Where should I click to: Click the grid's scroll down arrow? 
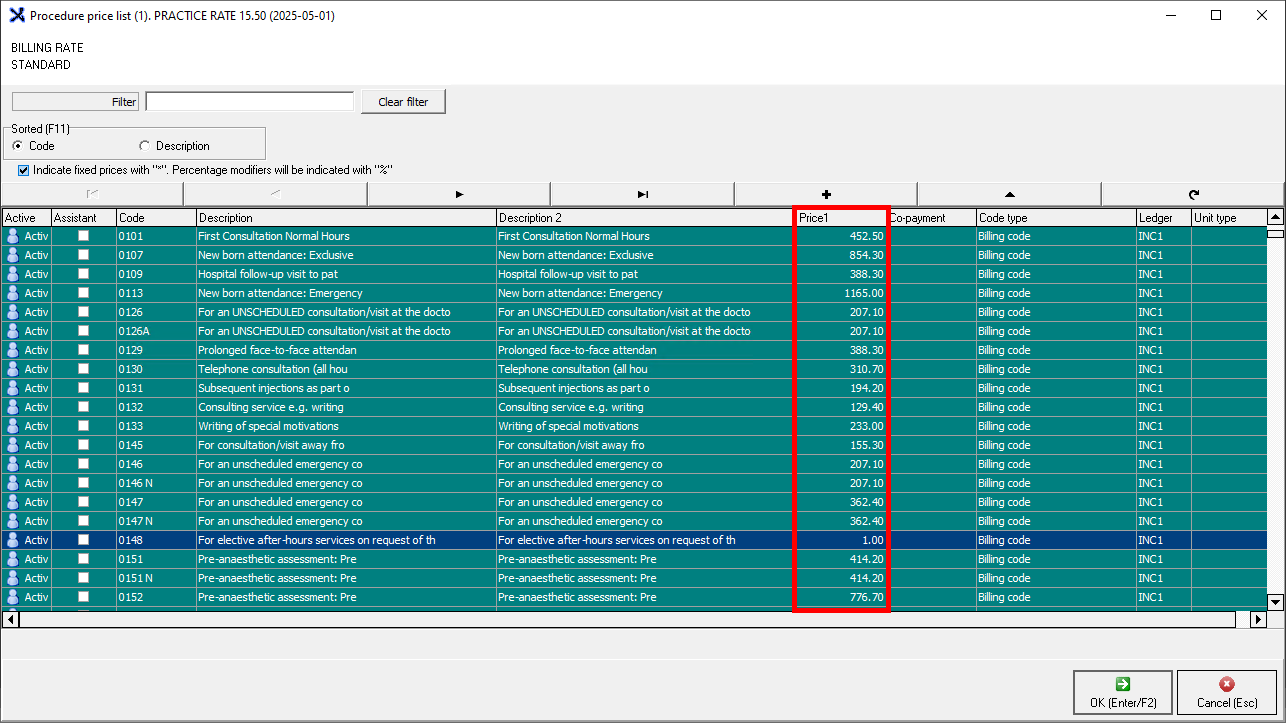tap(1275, 602)
